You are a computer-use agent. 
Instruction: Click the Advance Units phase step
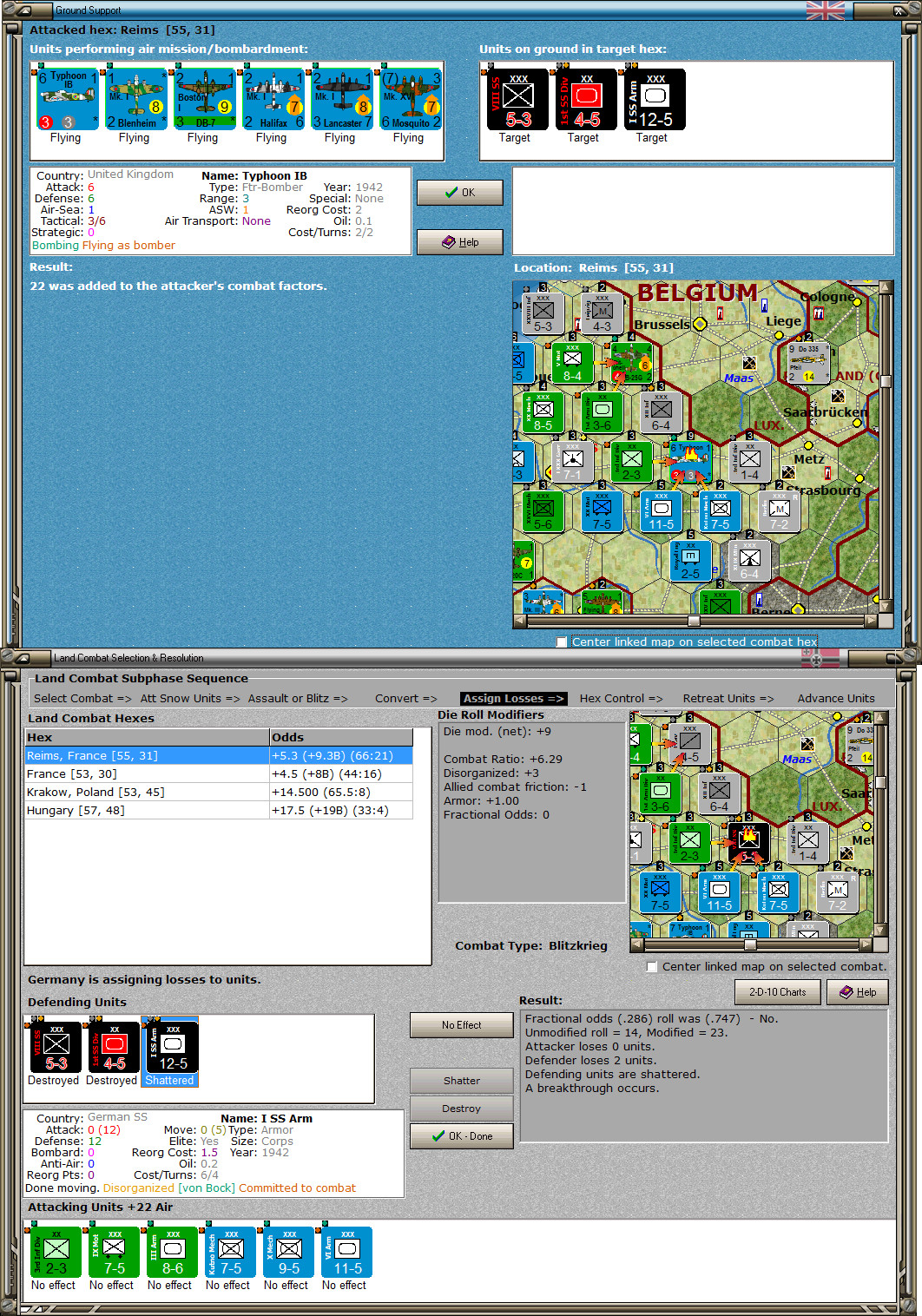pyautogui.click(x=836, y=698)
